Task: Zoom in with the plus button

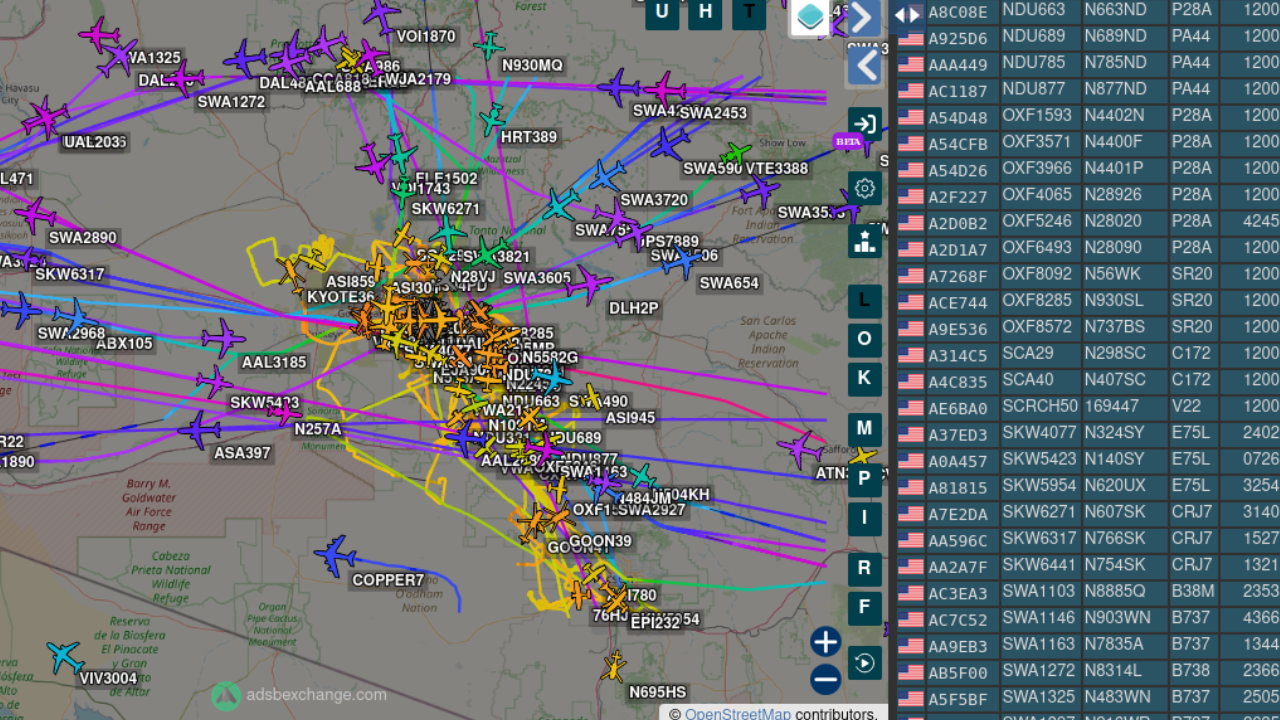Action: click(x=825, y=641)
